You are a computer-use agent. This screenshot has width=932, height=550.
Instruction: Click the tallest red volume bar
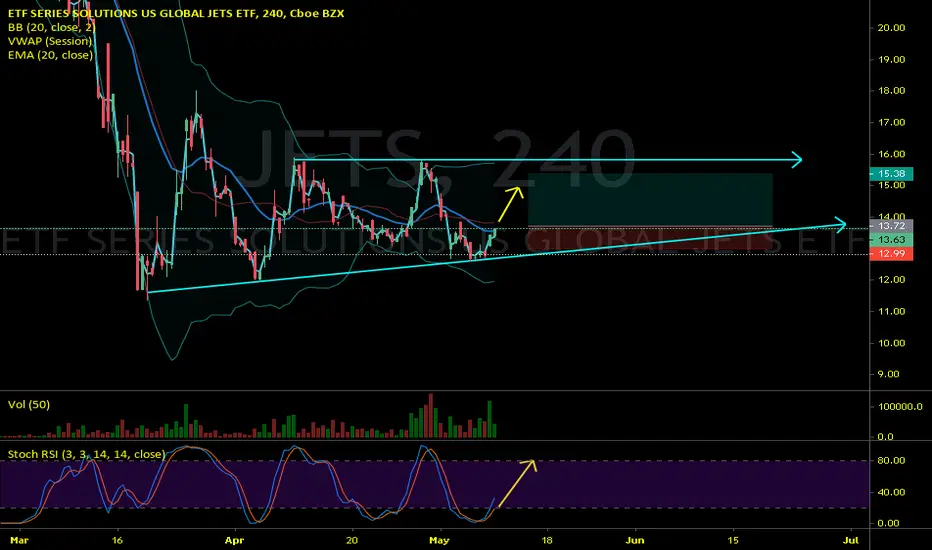click(430, 416)
